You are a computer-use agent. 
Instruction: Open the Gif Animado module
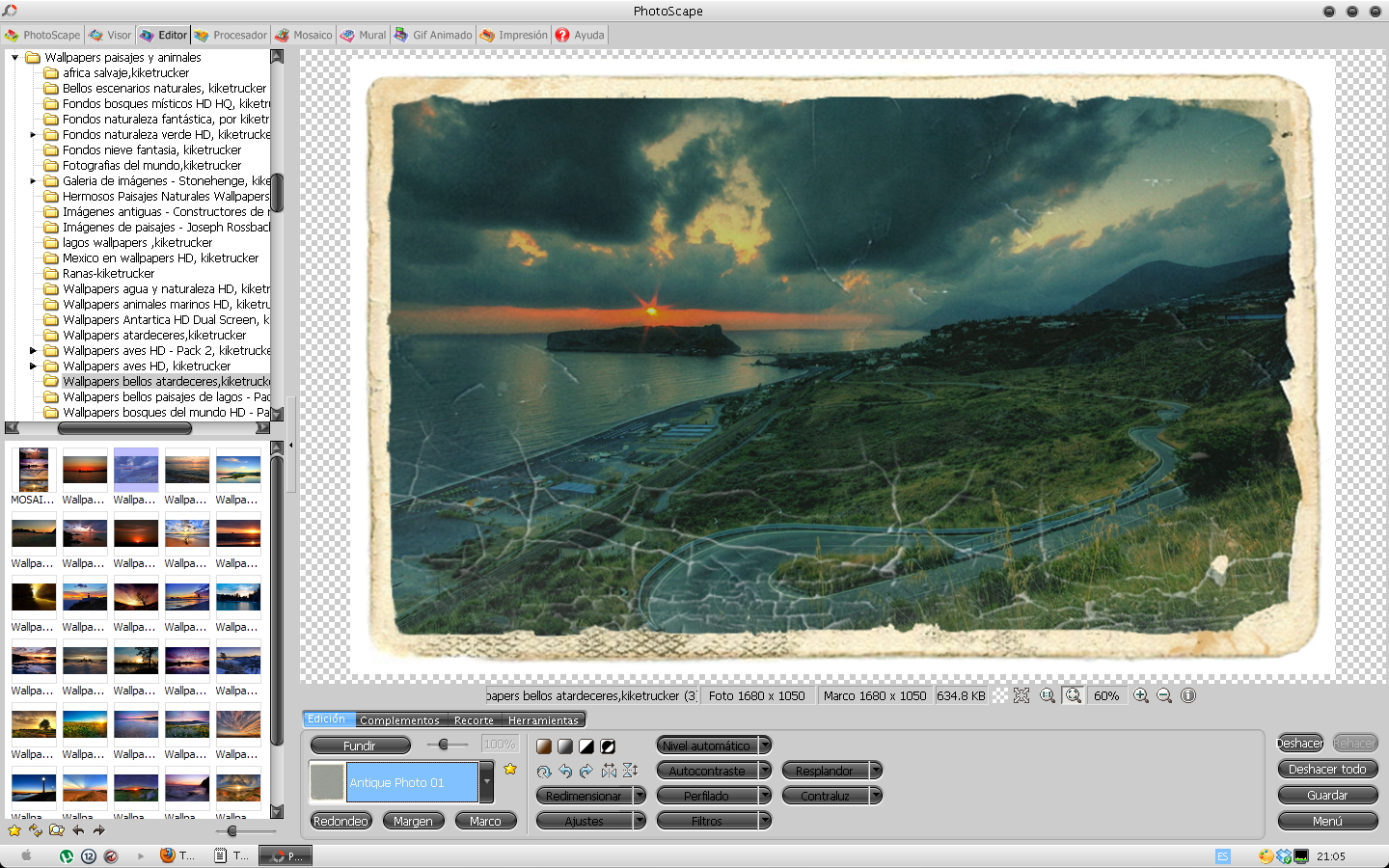pyautogui.click(x=433, y=35)
